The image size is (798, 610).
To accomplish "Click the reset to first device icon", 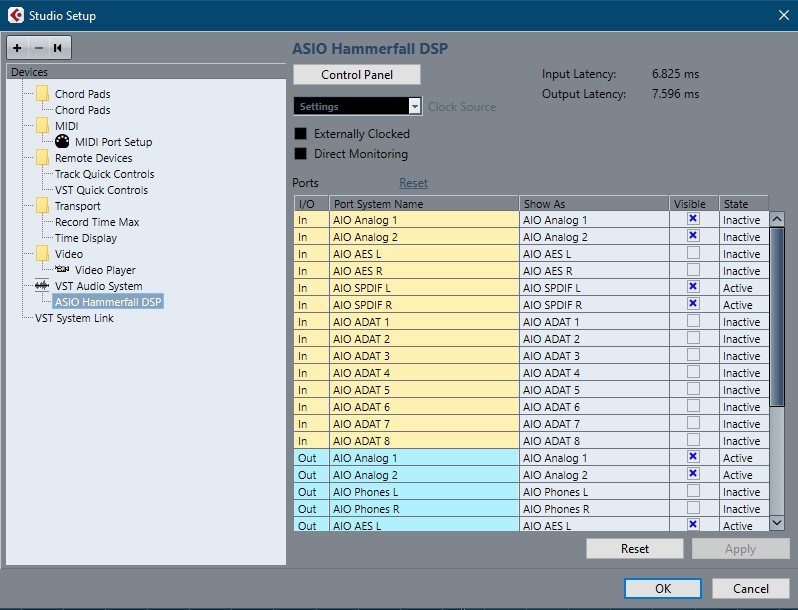I will tap(58, 48).
